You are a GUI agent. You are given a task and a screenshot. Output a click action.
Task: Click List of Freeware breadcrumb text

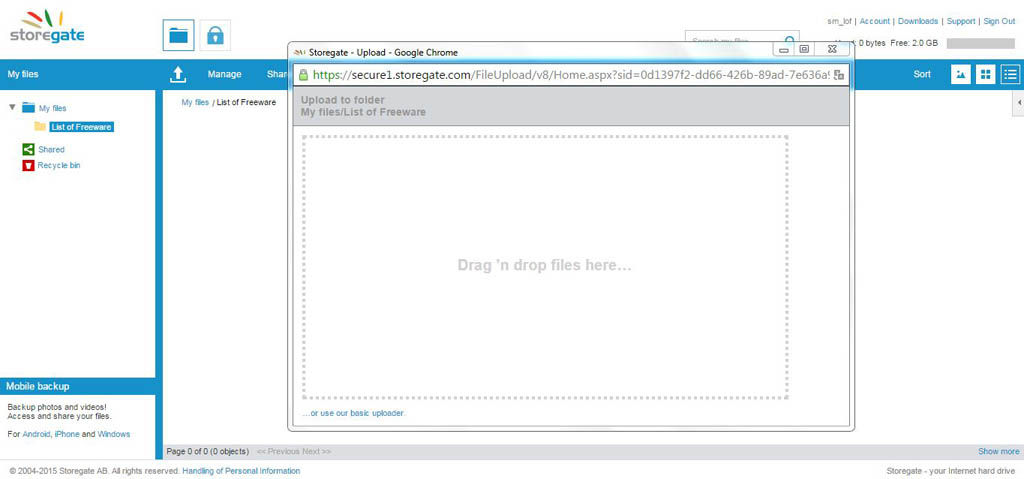click(x=246, y=103)
